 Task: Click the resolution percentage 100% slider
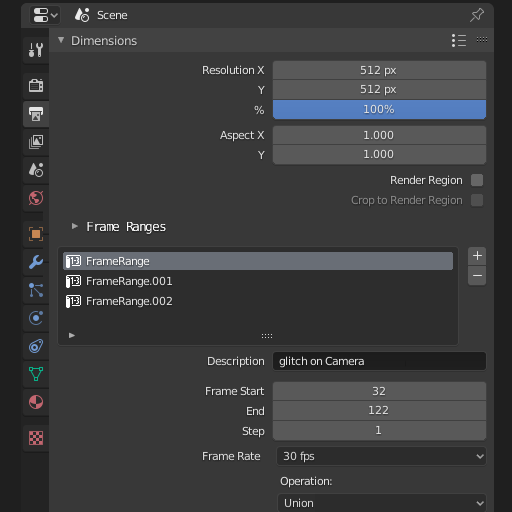[379, 109]
